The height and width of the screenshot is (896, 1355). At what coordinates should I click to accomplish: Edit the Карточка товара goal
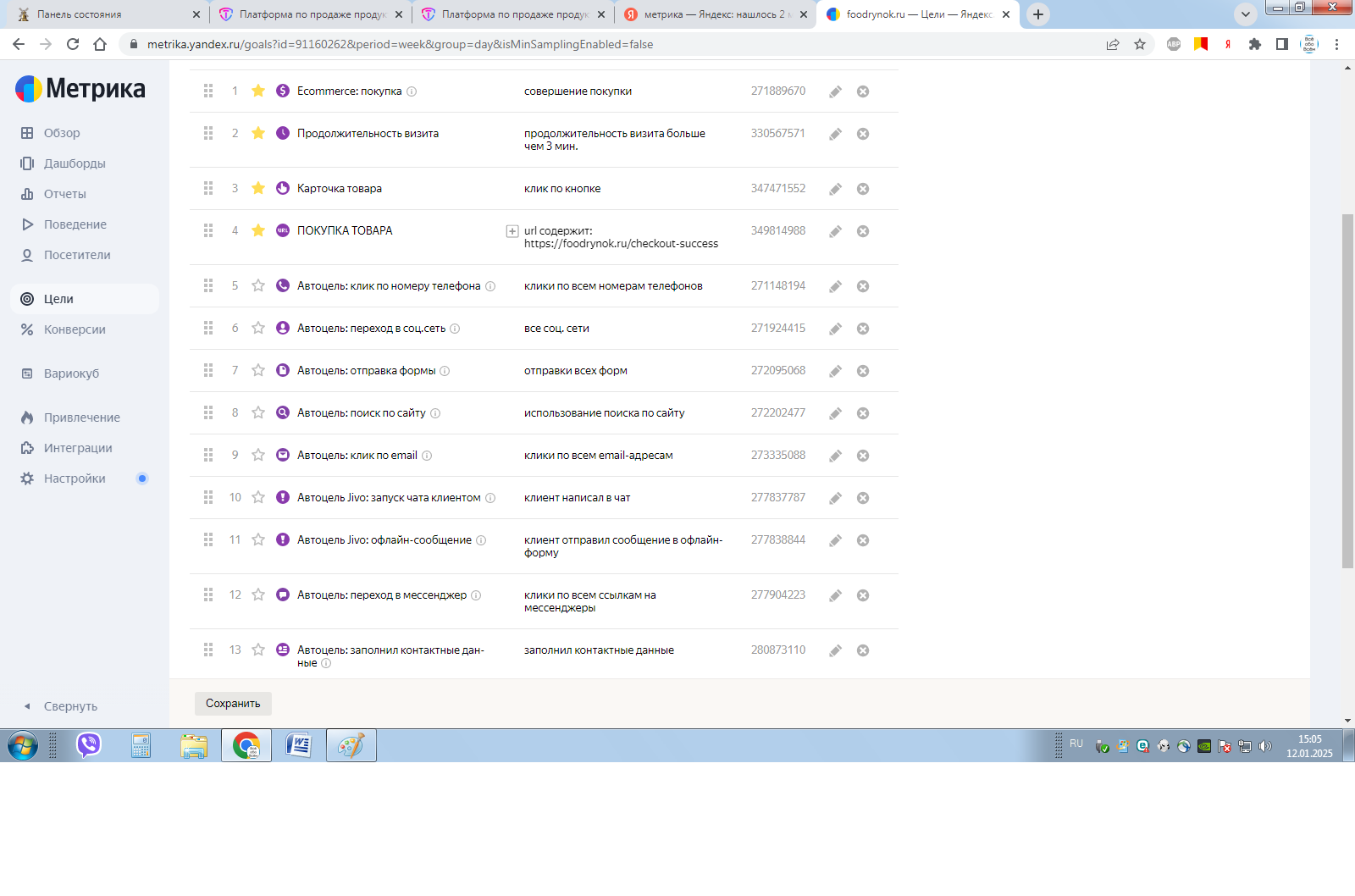pyautogui.click(x=835, y=189)
